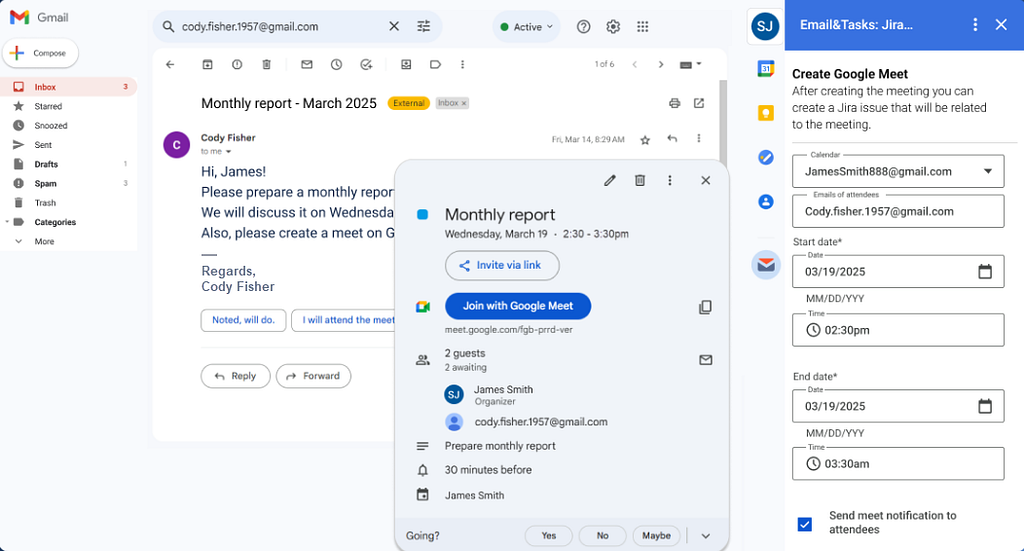Viewport: 1024px width, 551px height.
Task: Open email in new window
Action: 699,103
